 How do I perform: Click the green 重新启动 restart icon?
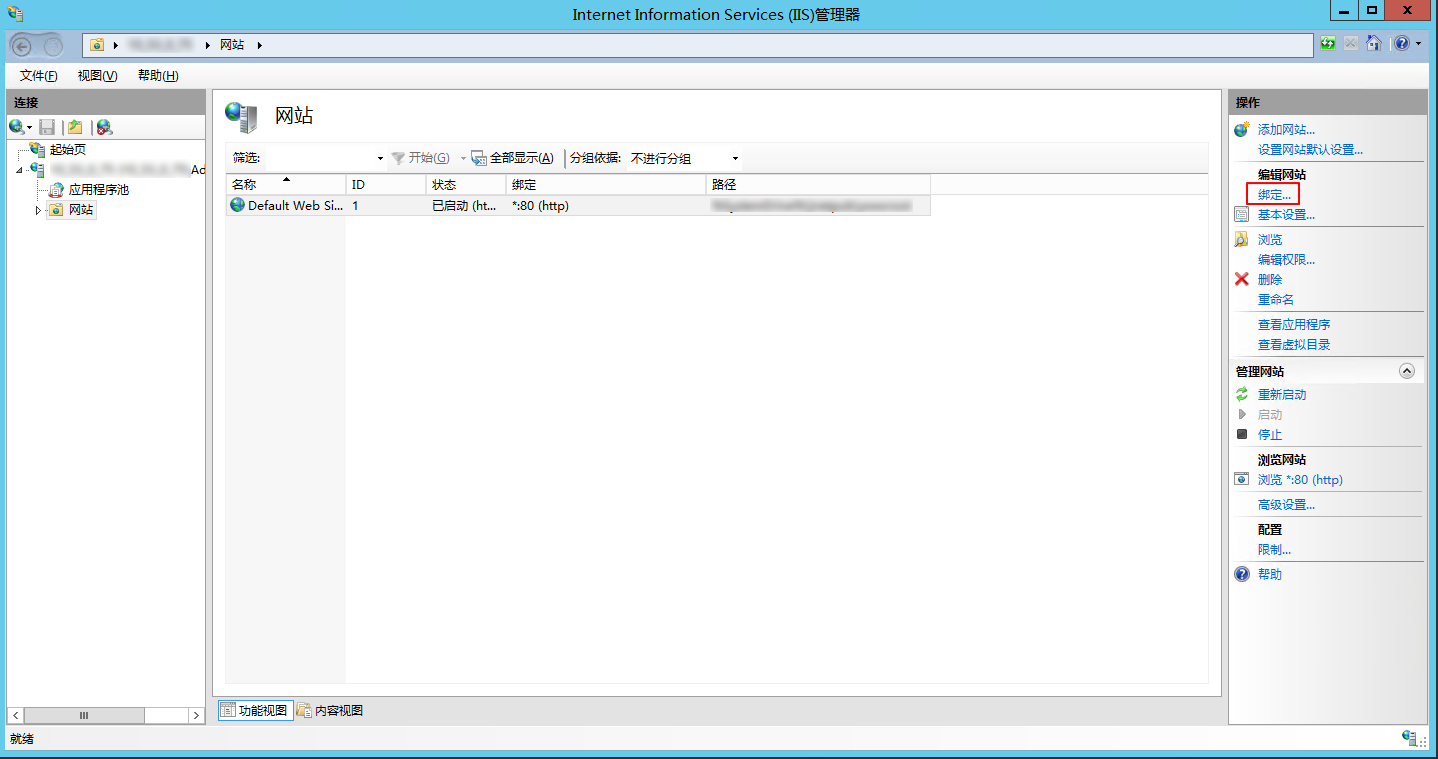(x=1242, y=395)
